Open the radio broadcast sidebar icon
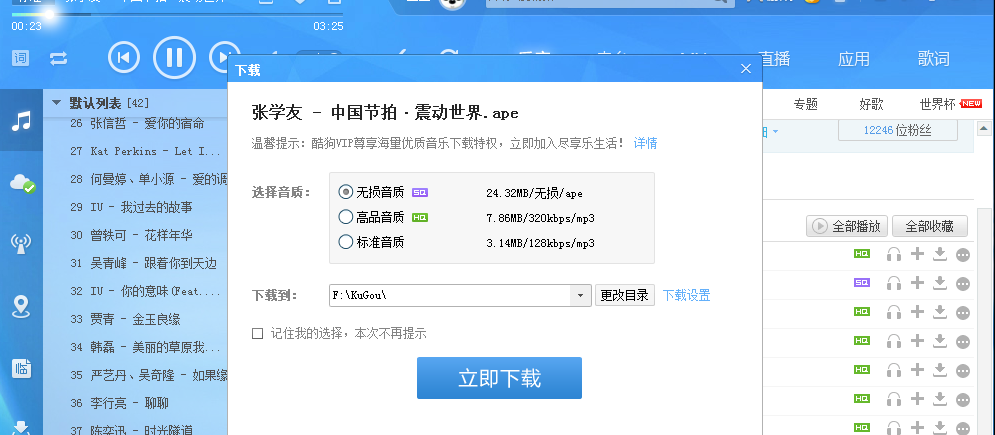Screen dimensions: 995x435 22,244
